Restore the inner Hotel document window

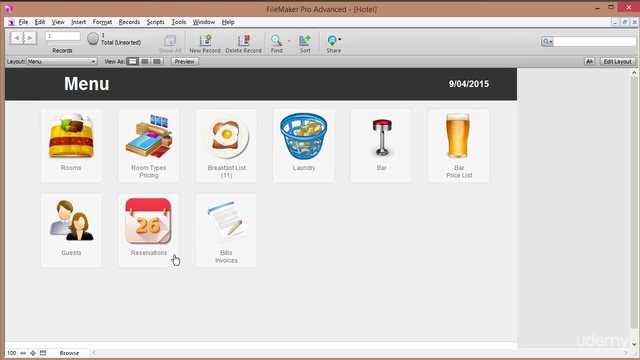624,22
